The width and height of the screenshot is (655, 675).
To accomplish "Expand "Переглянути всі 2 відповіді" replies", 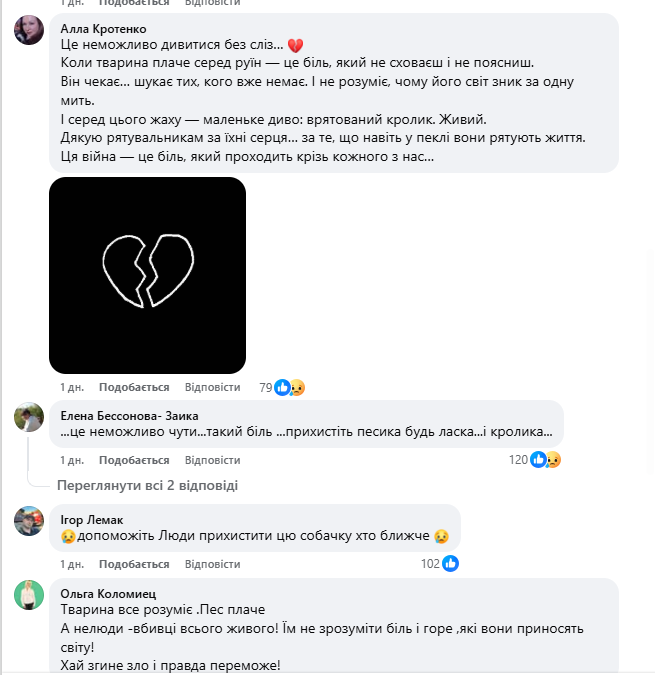I will click(147, 486).
